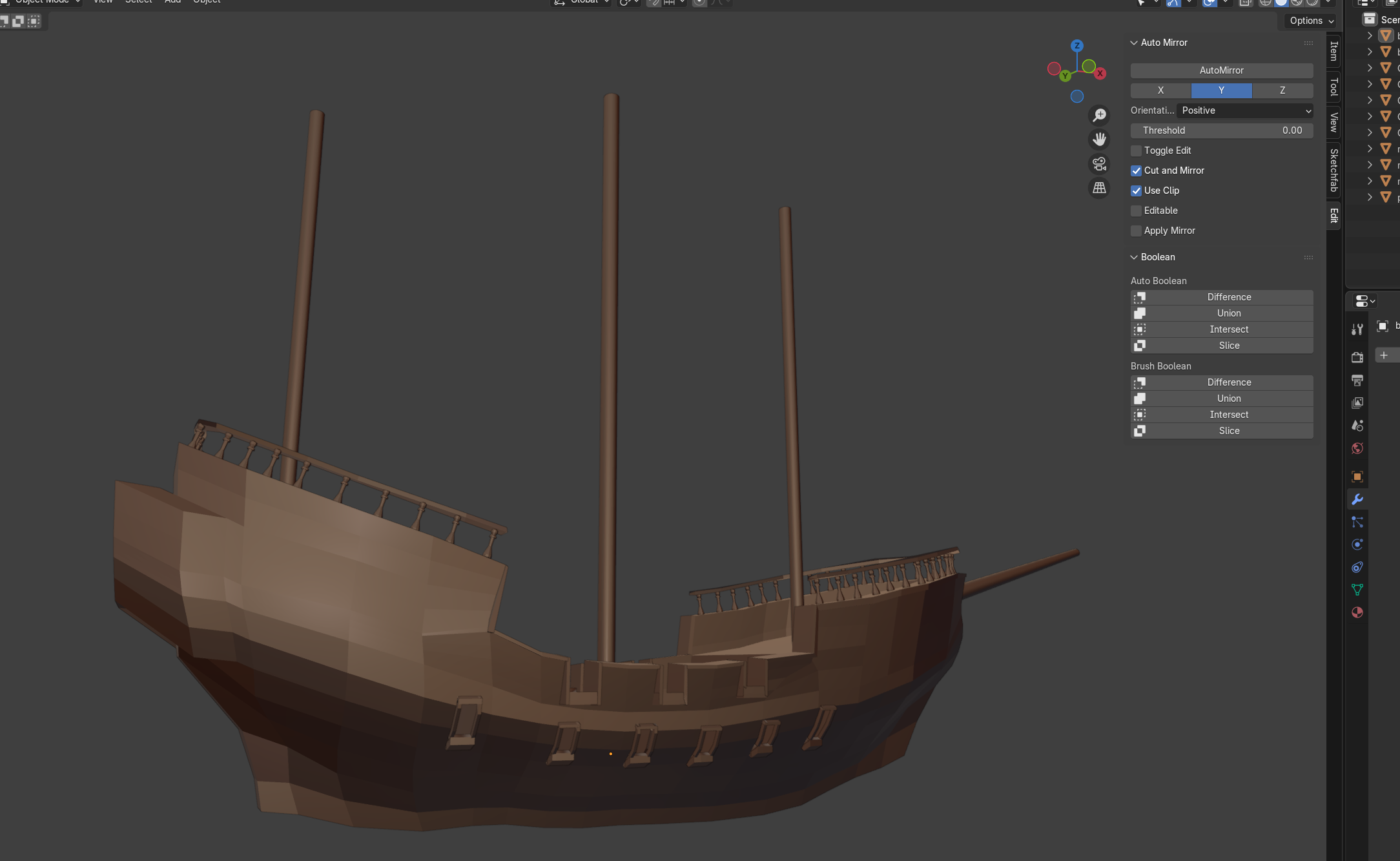Enable the Toggle Edit checkbox
This screenshot has width=1400, height=861.
1136,150
